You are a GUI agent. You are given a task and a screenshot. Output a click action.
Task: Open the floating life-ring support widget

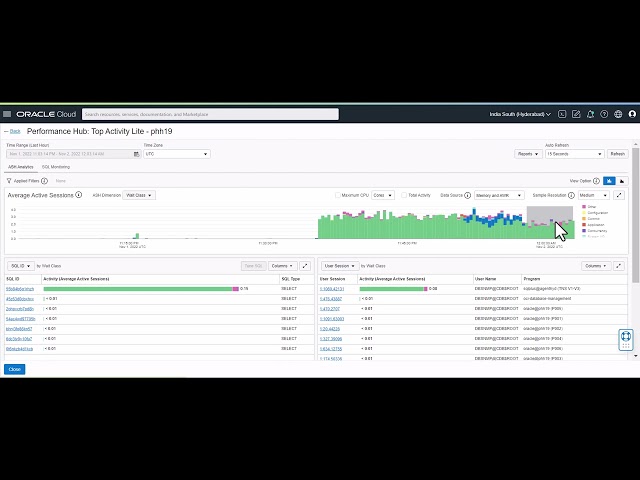point(626,340)
